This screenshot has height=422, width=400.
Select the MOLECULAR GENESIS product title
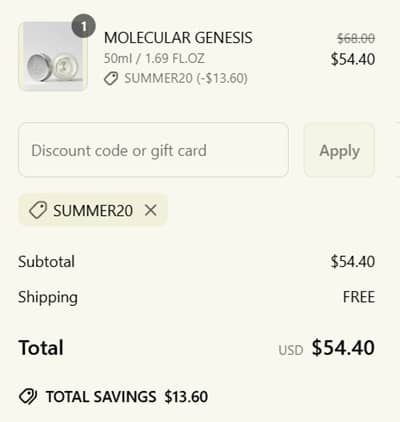(x=178, y=38)
